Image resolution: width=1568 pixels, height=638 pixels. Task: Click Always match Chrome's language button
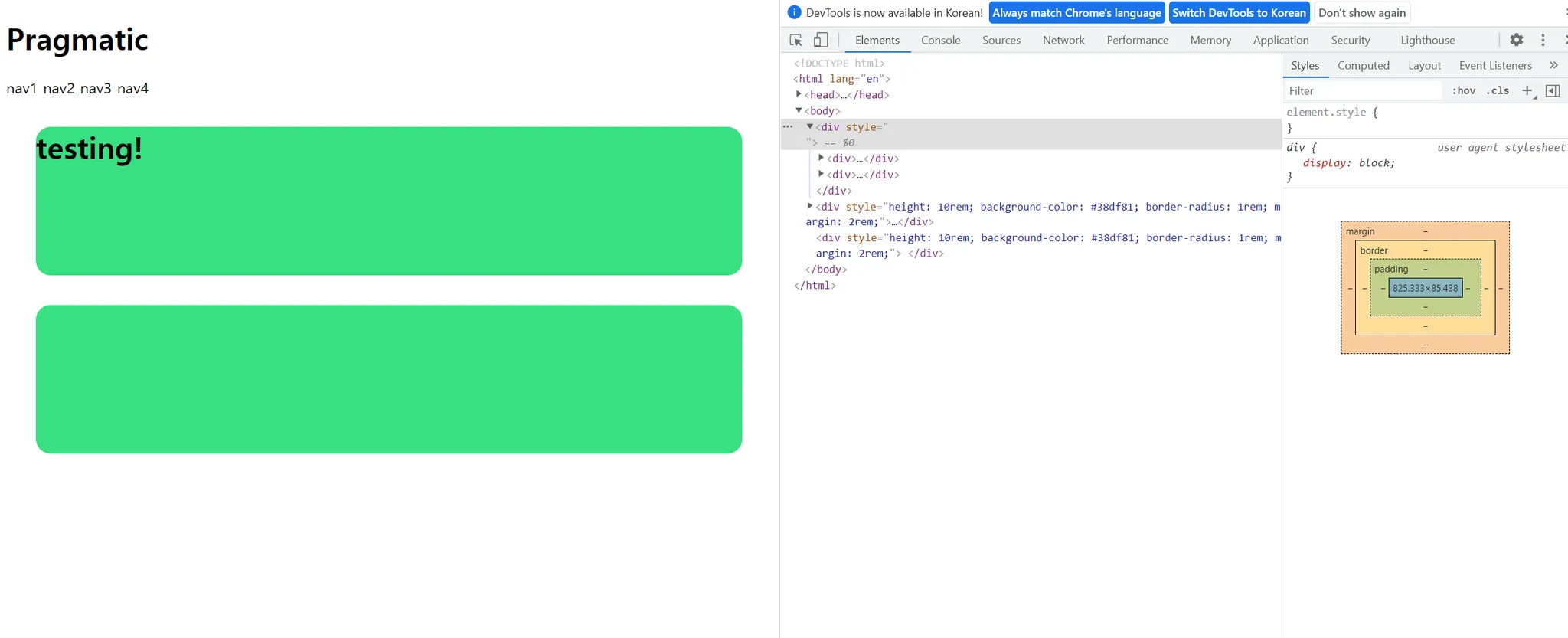click(1076, 12)
